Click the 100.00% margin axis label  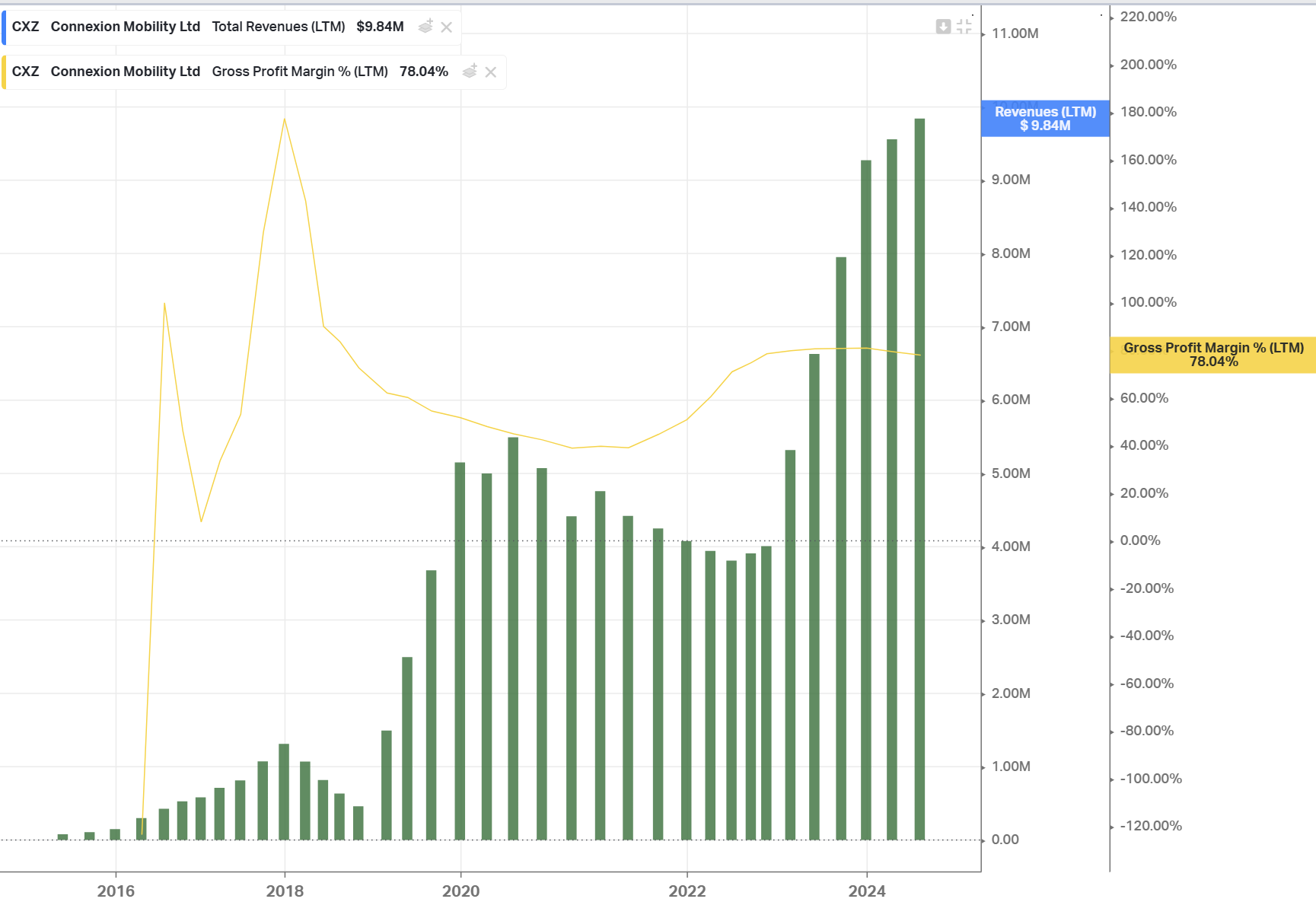pos(1148,302)
